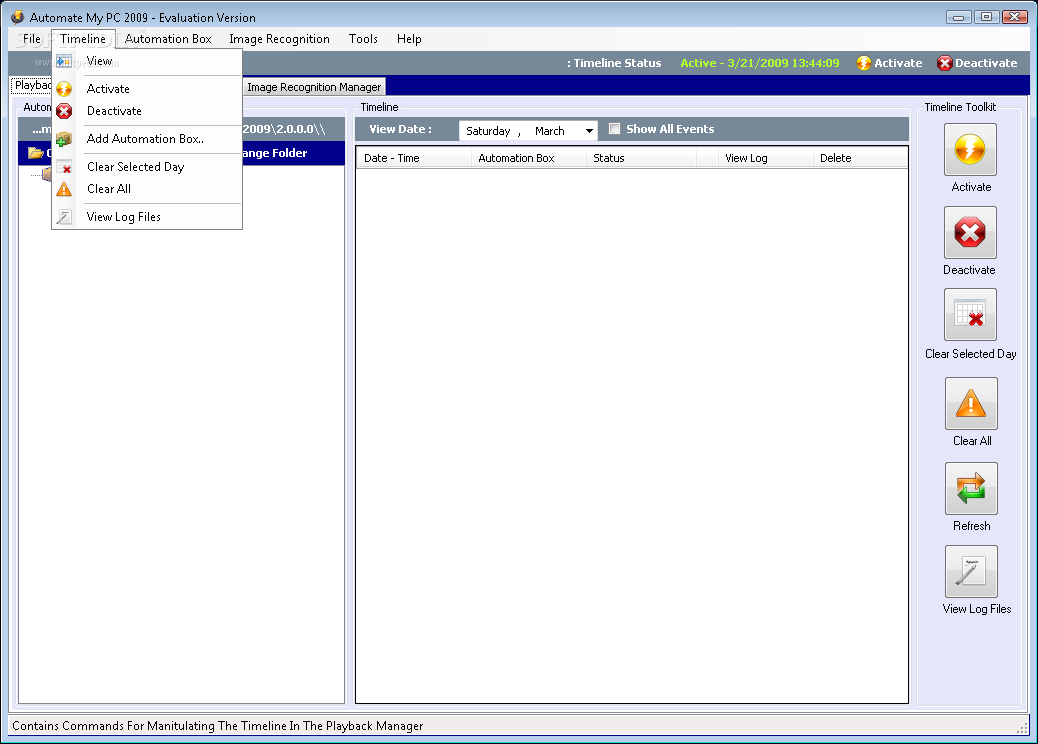Click the Deactivate red X toolkit button

click(970, 232)
